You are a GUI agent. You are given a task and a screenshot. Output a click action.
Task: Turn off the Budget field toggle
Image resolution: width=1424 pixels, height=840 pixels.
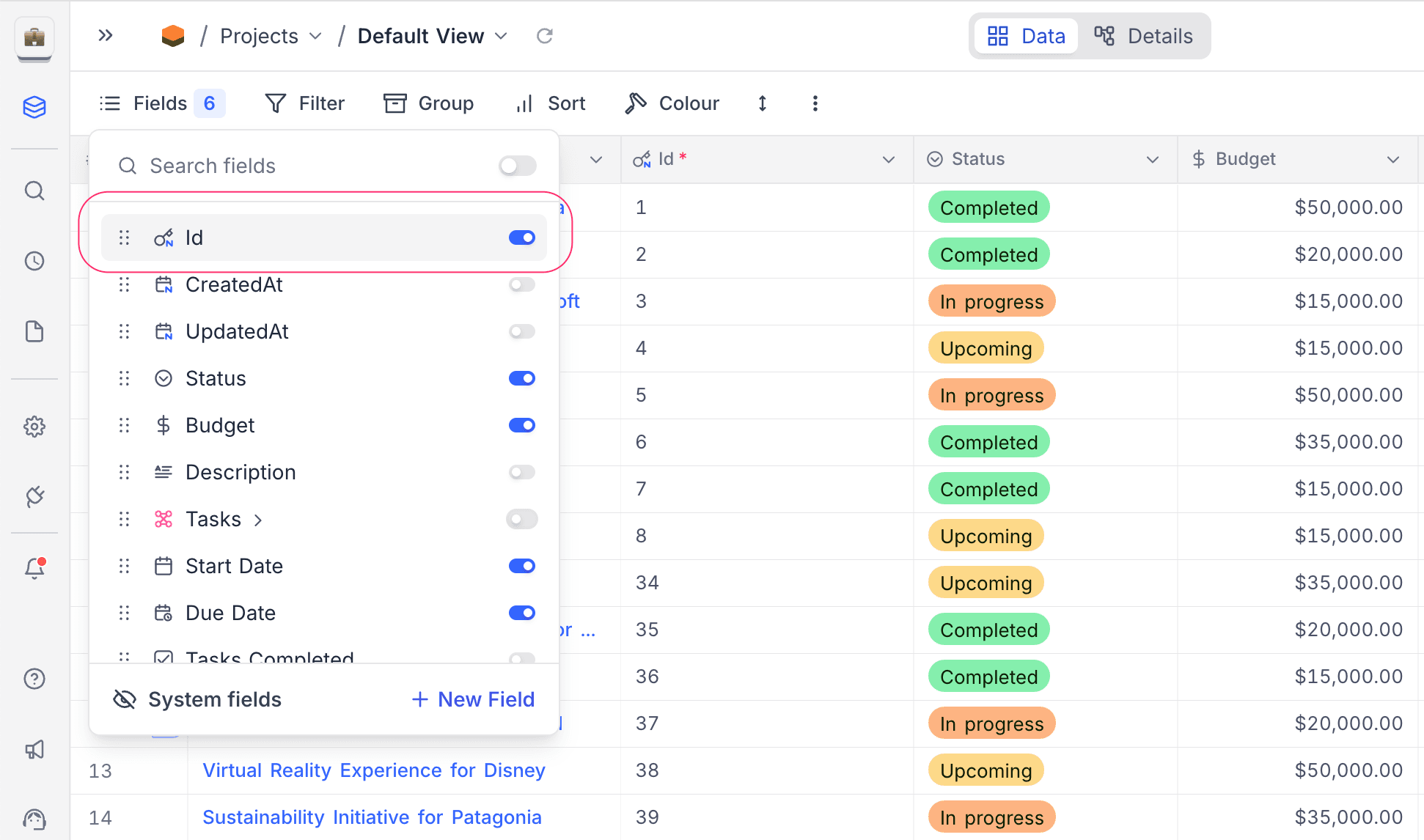point(521,425)
